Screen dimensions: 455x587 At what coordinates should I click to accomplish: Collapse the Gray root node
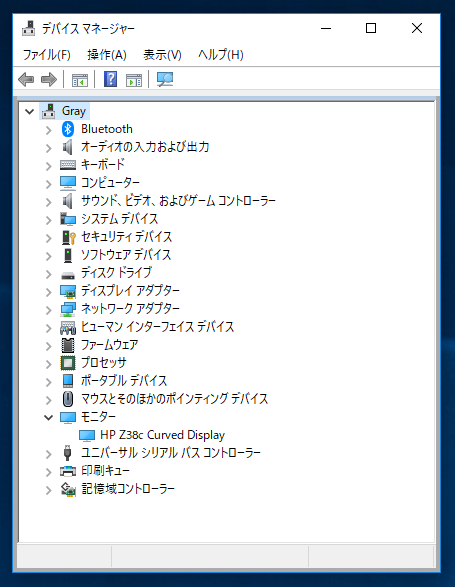coord(30,112)
